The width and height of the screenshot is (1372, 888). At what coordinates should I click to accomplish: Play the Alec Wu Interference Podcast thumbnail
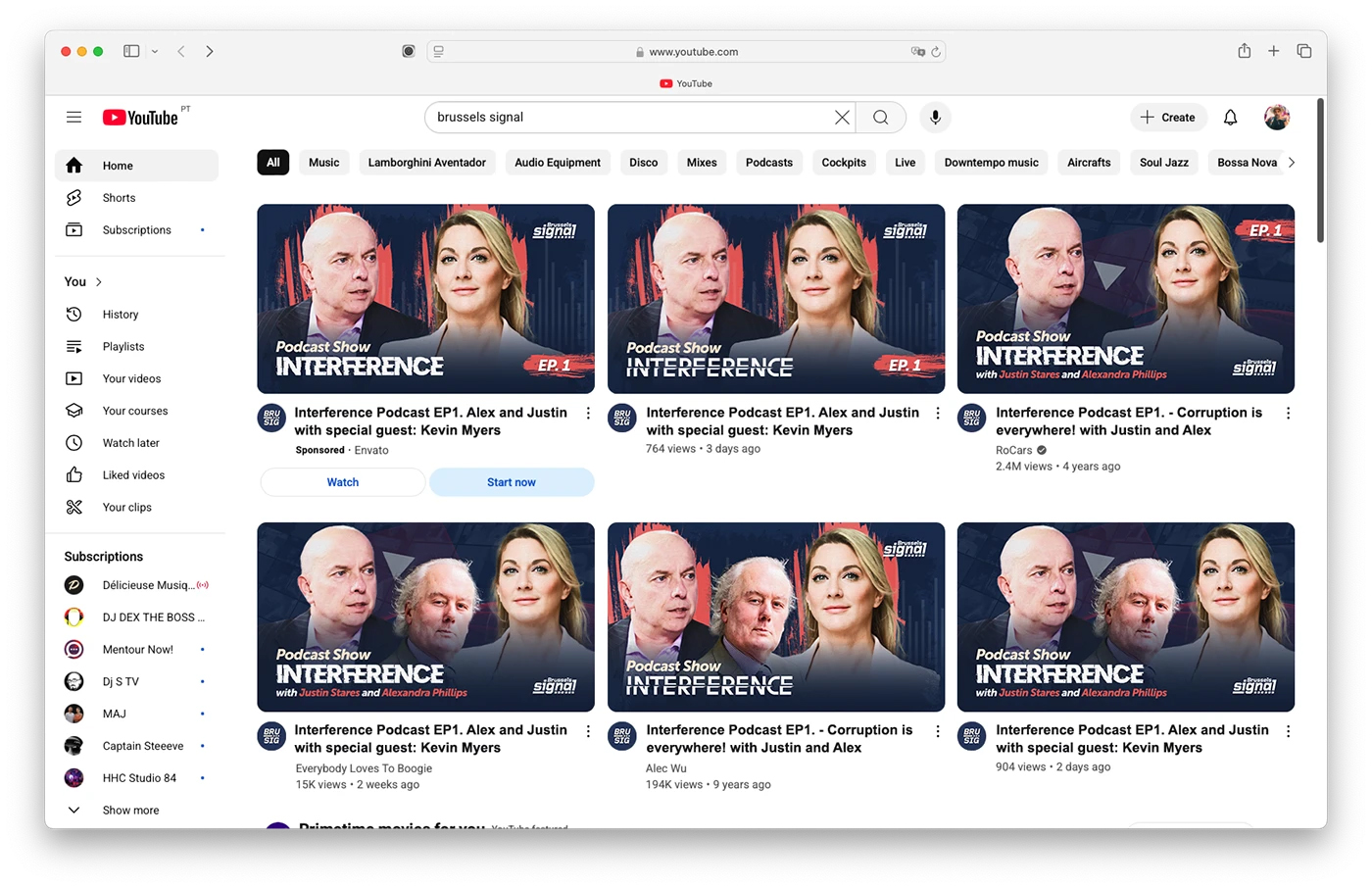coord(776,617)
